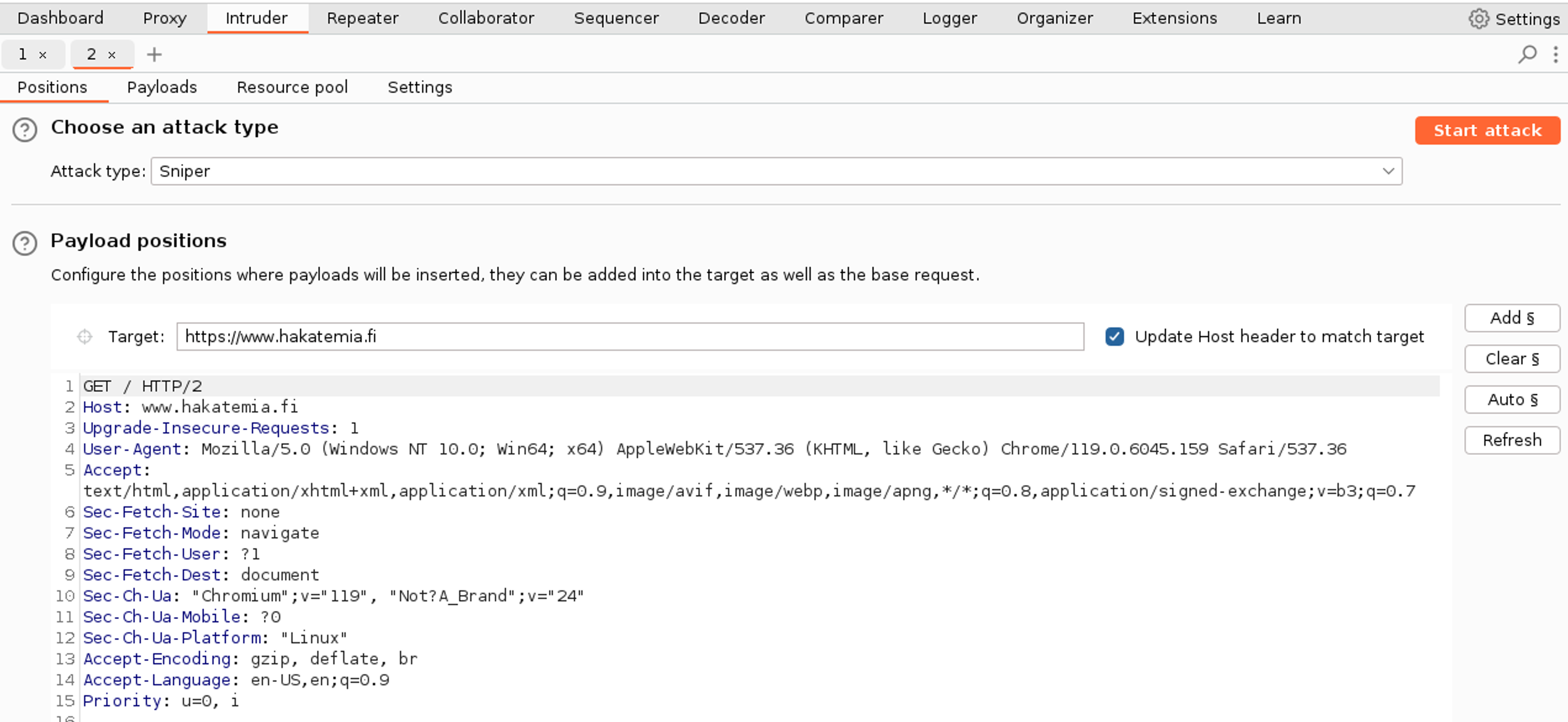
Task: Click the target crosshair icon
Action: pos(85,336)
